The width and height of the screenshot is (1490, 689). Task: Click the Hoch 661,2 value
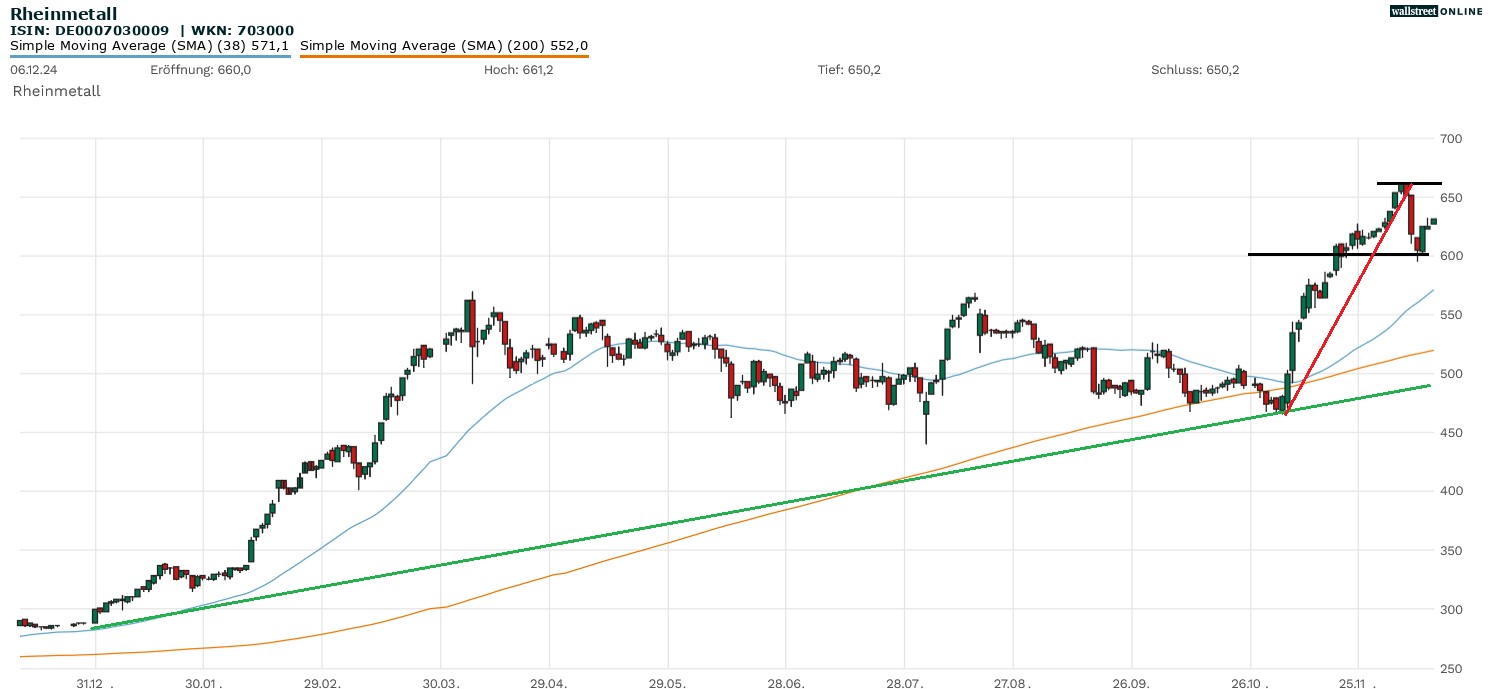pyautogui.click(x=518, y=70)
